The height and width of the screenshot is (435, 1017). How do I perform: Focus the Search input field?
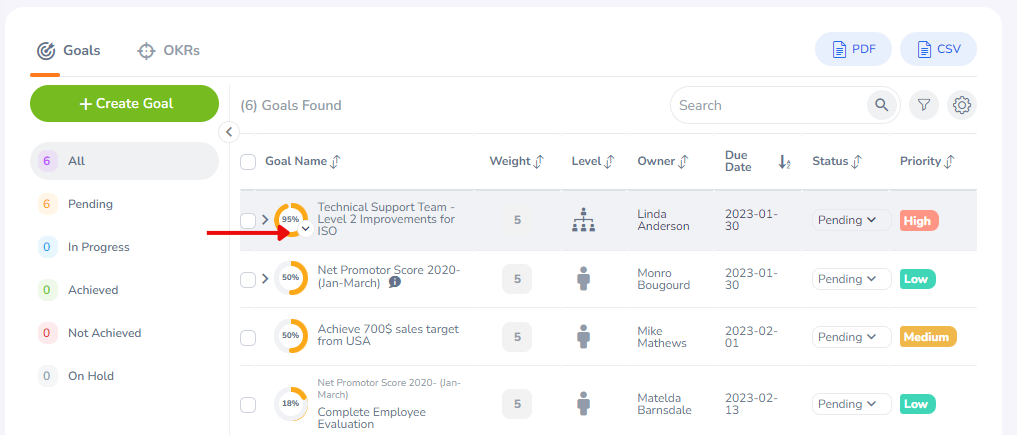(772, 105)
